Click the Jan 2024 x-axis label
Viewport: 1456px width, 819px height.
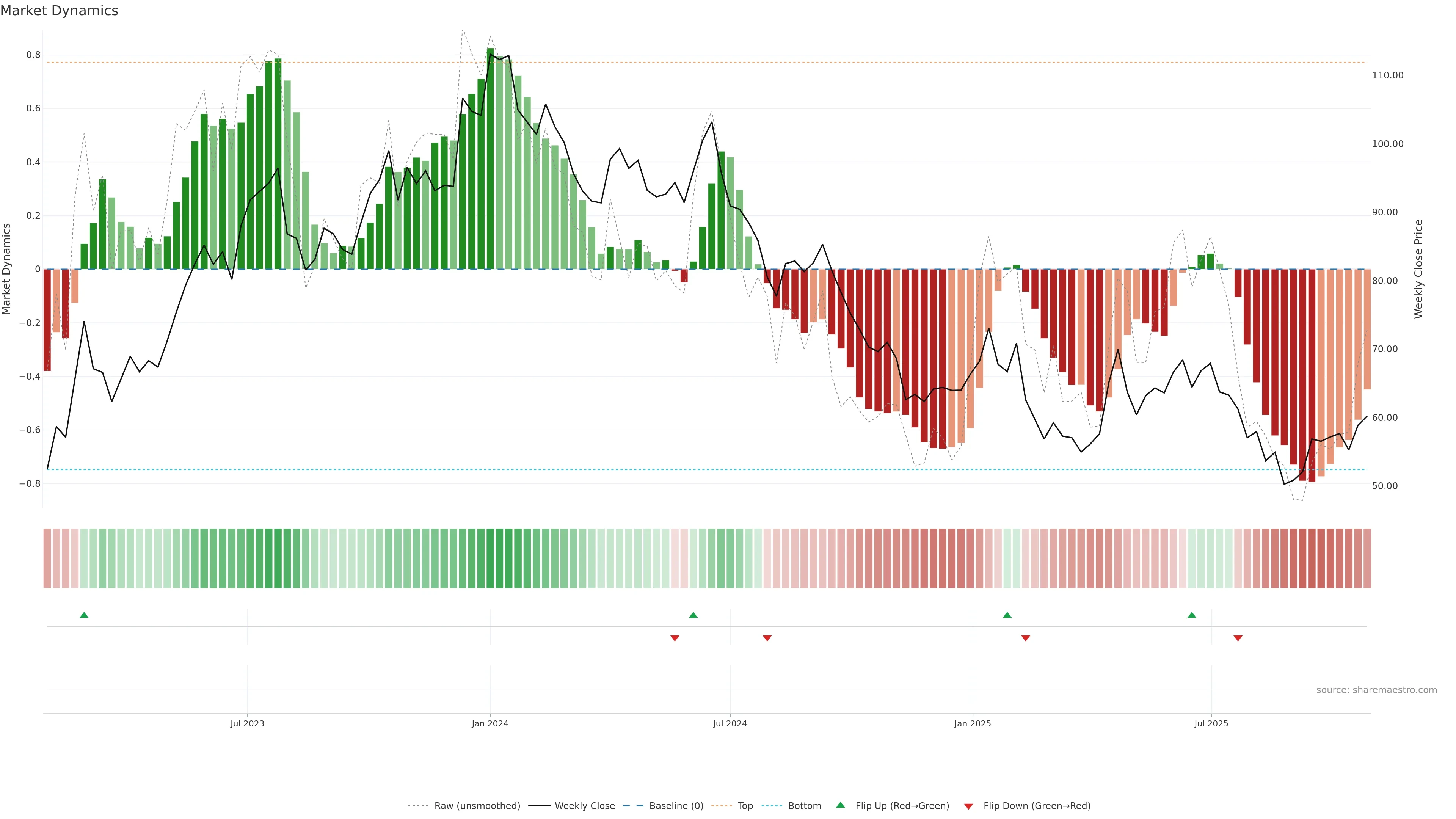point(490,723)
